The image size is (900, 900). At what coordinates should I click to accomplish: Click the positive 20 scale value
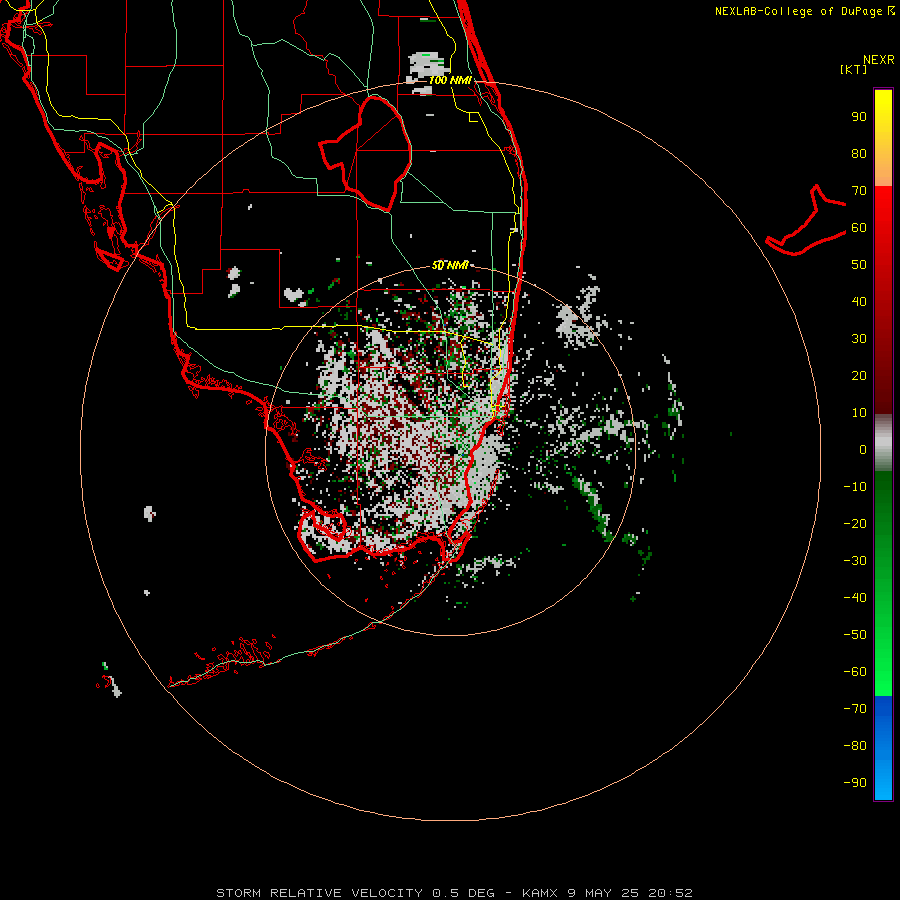[859, 376]
